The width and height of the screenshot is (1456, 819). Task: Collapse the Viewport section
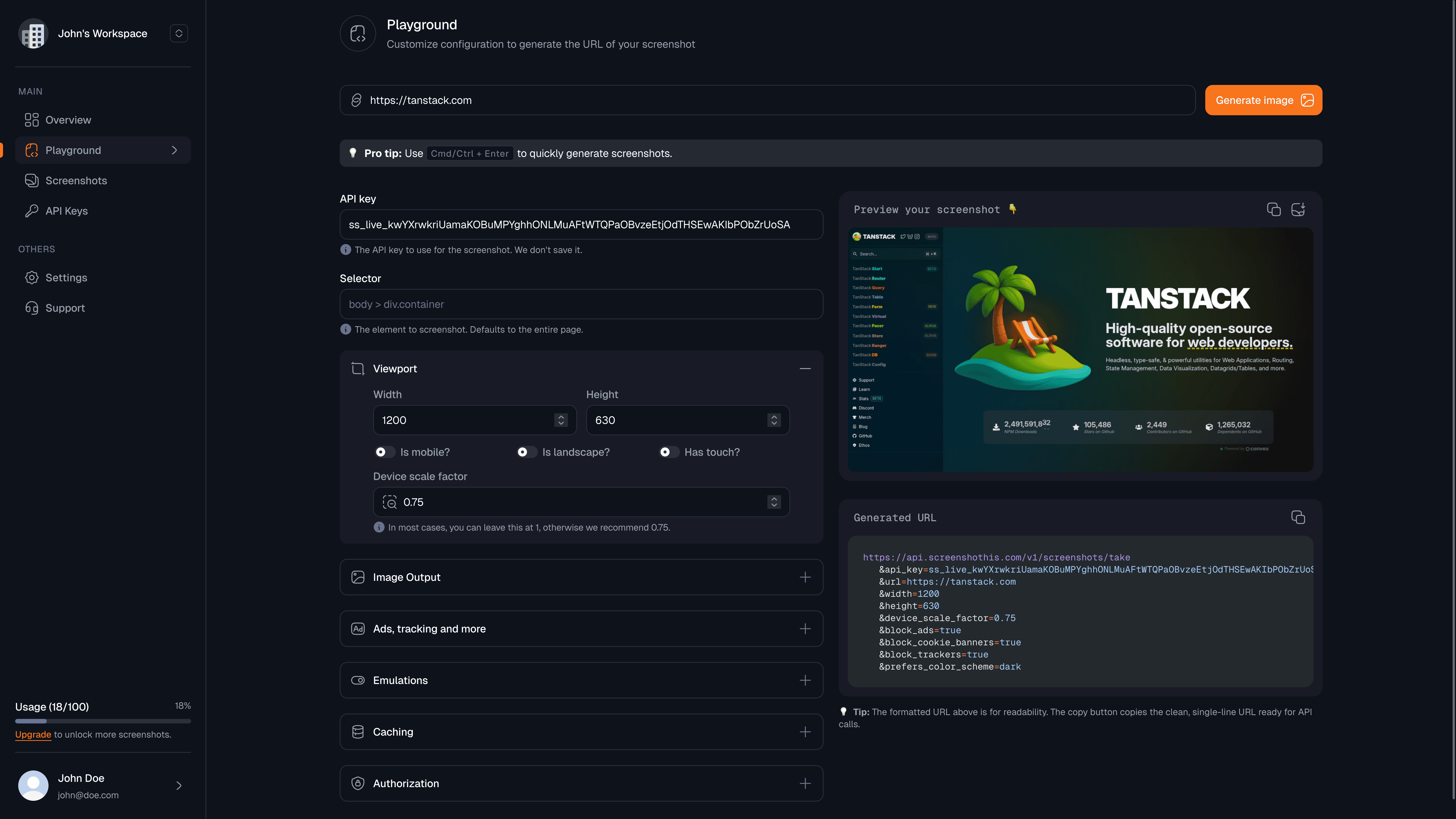click(x=805, y=369)
